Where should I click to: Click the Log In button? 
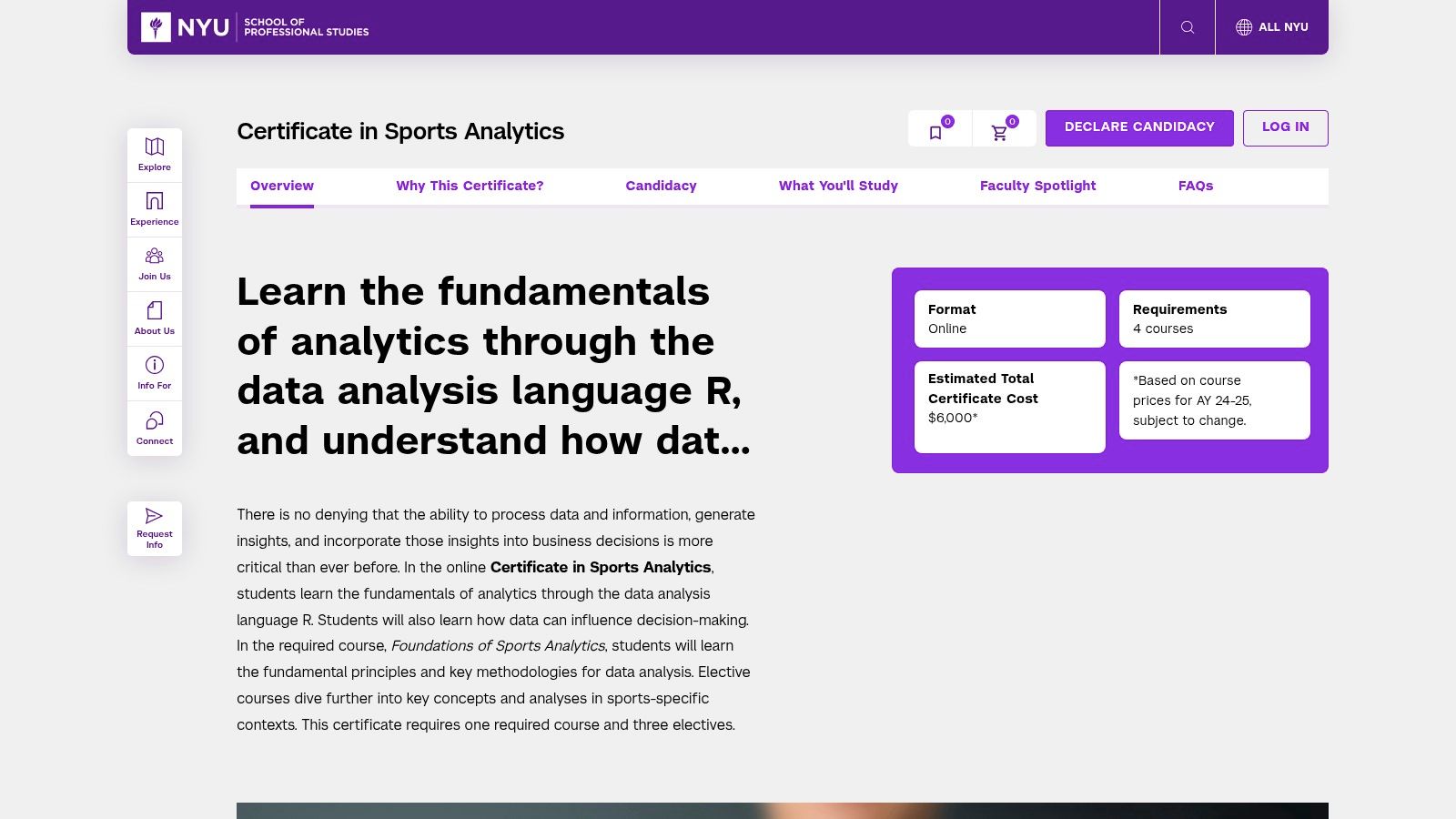(x=1286, y=128)
